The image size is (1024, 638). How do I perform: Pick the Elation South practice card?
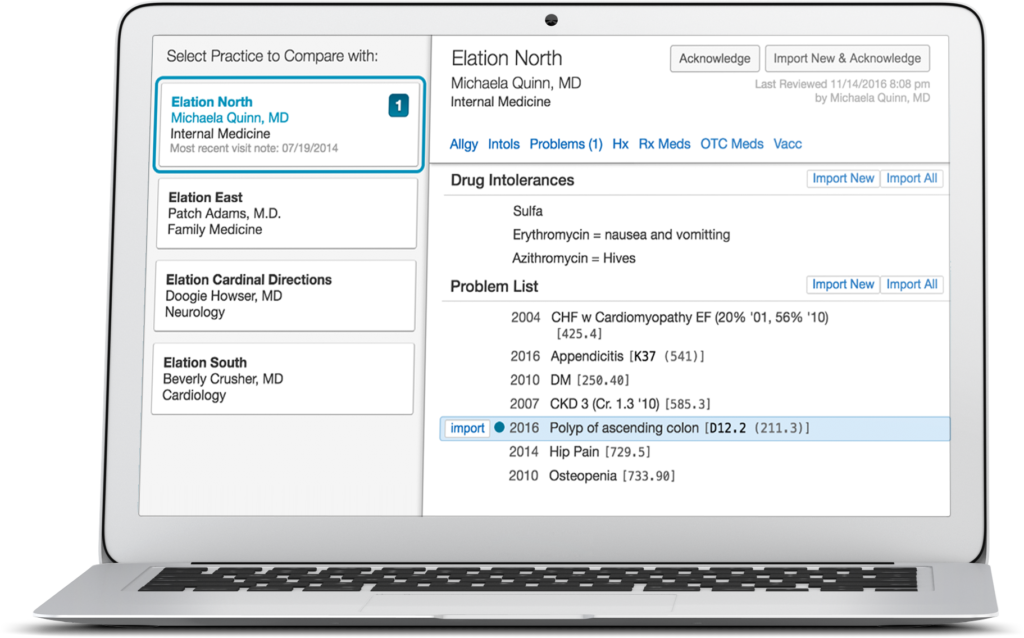pos(283,379)
